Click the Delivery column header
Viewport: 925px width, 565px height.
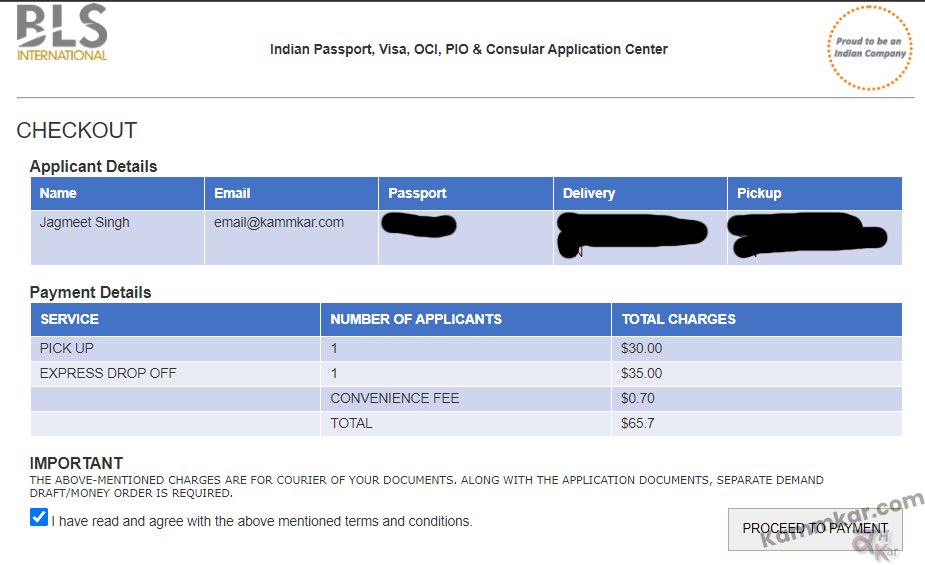click(x=640, y=193)
